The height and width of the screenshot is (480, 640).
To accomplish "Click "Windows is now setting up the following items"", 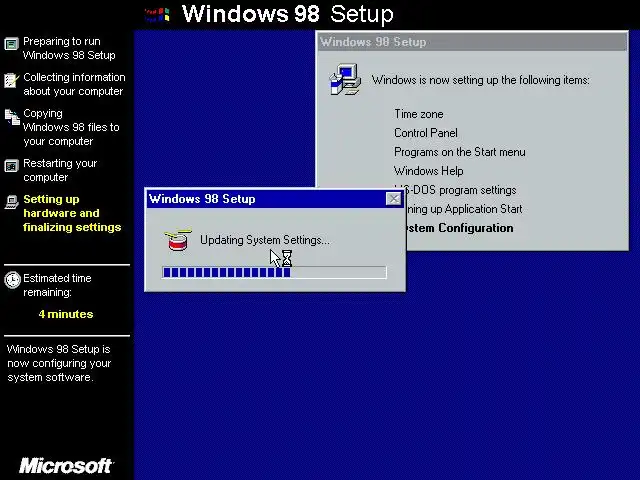I will (x=480, y=80).
